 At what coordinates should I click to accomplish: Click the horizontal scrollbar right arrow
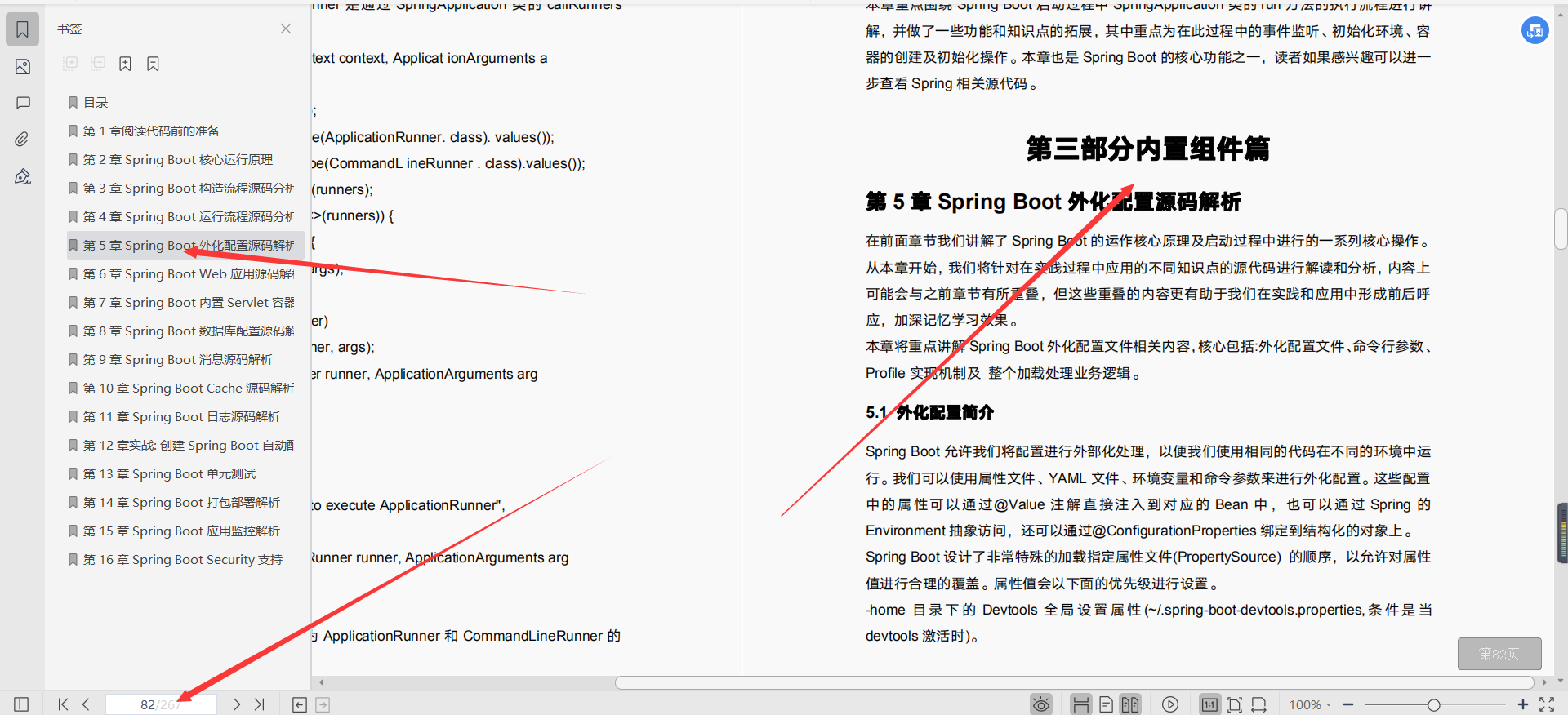tap(1544, 682)
